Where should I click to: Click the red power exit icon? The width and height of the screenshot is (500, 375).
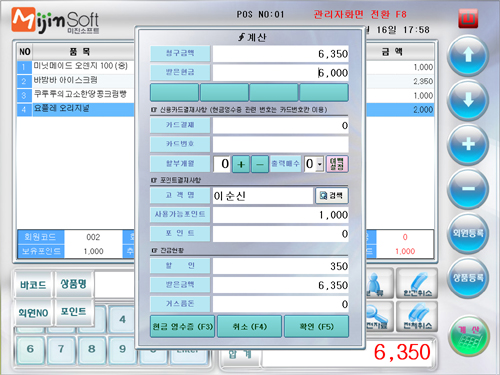(x=468, y=18)
